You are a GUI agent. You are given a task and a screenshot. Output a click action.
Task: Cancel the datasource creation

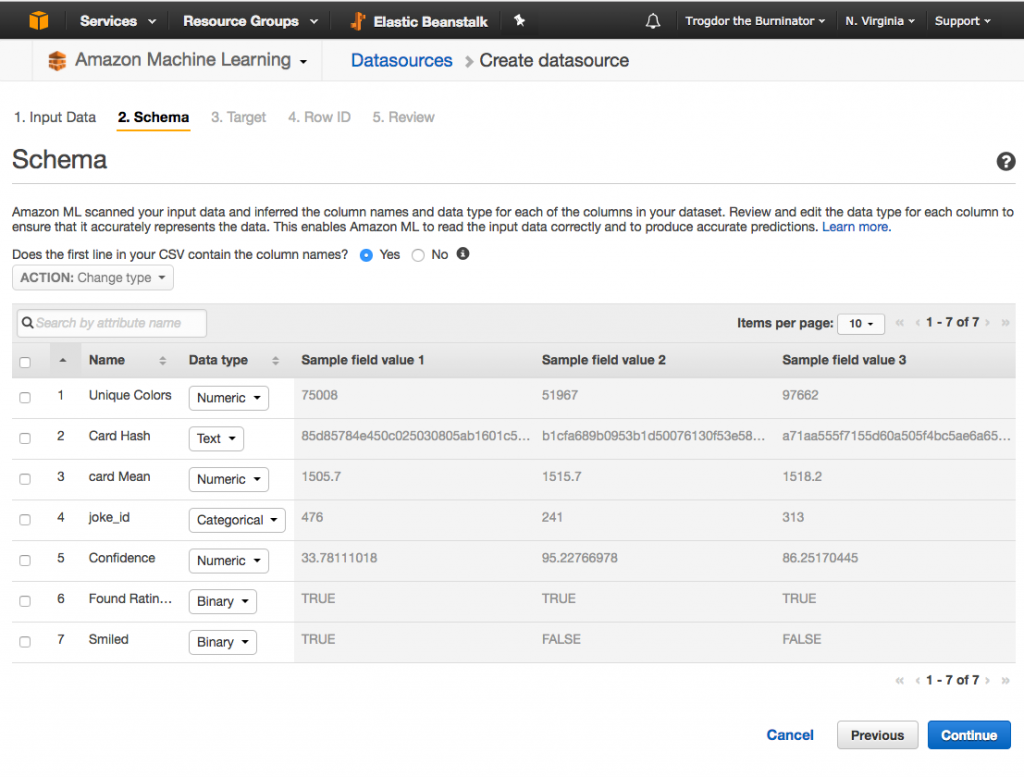(x=790, y=735)
